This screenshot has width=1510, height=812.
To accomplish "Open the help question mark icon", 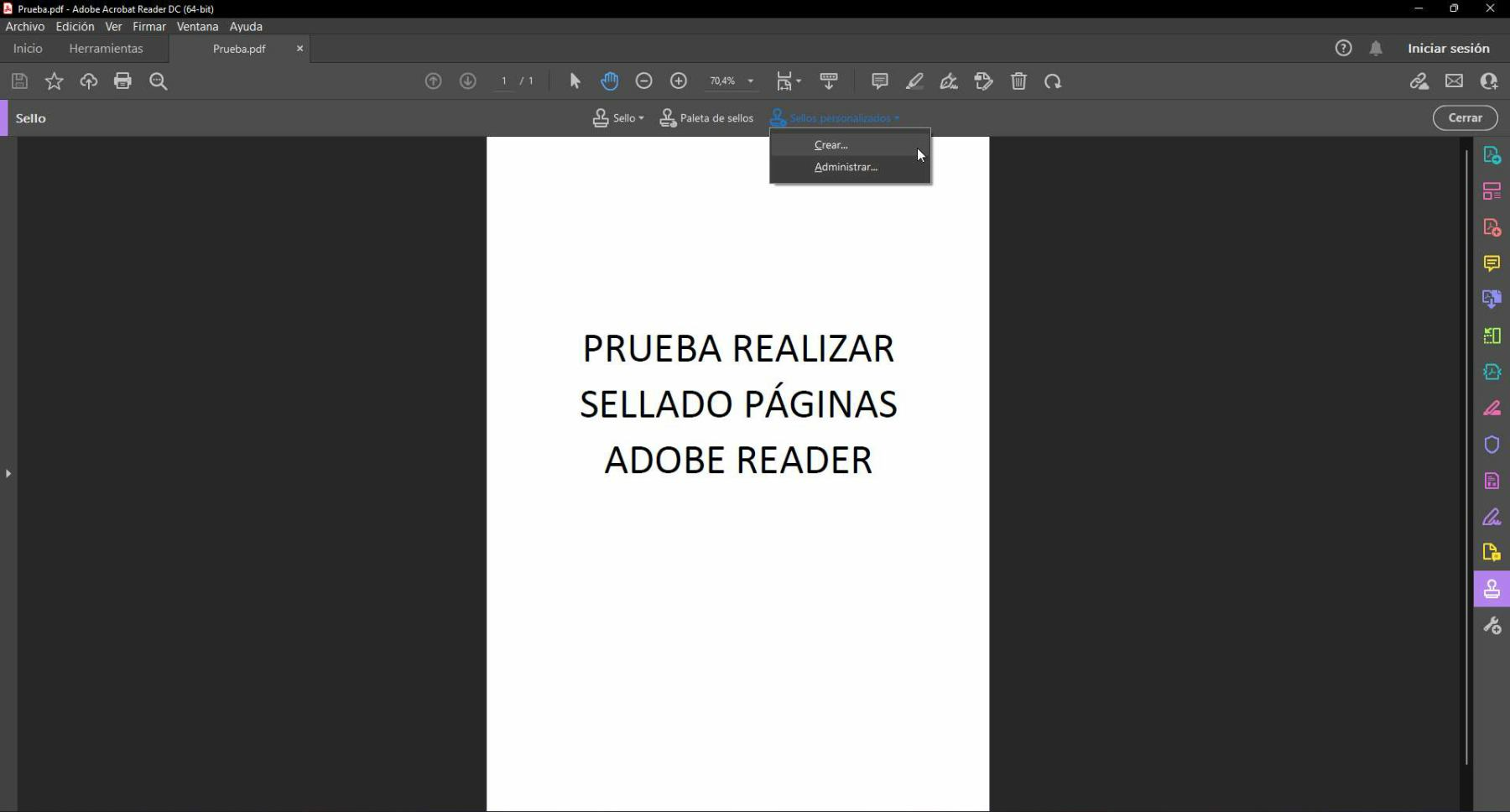I will click(1343, 48).
